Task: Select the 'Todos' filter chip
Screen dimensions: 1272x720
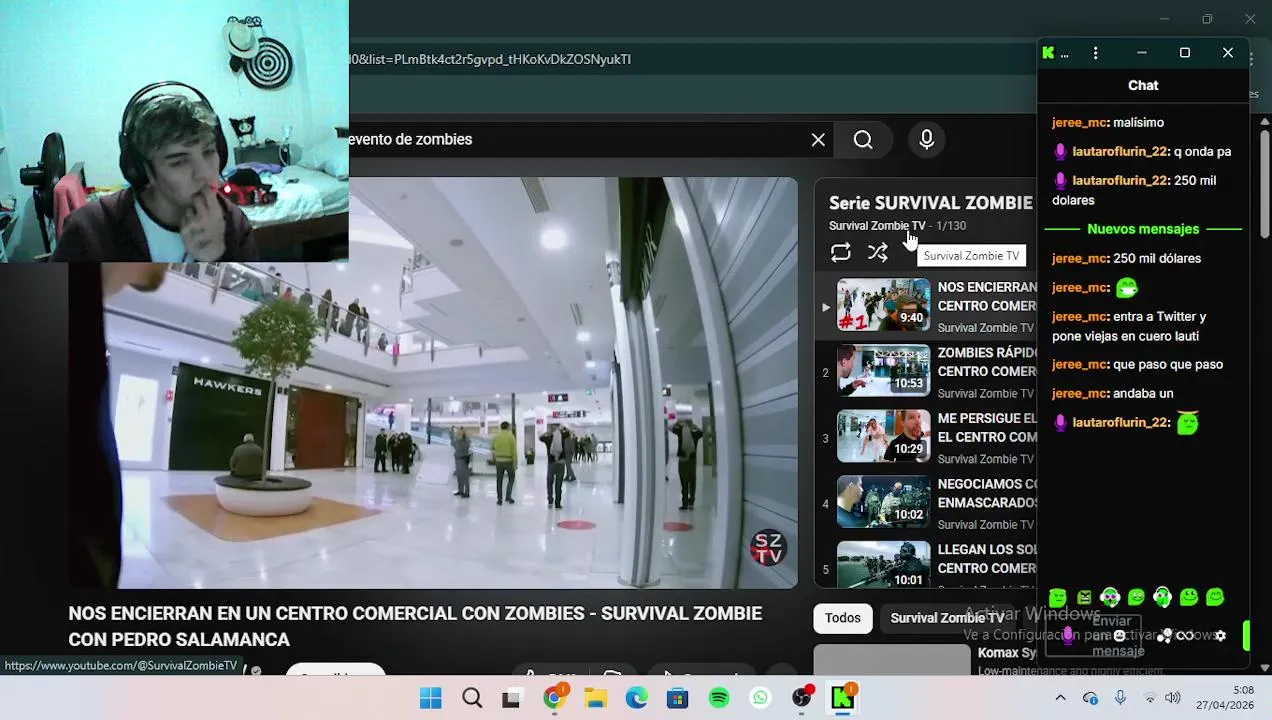Action: [x=842, y=618]
